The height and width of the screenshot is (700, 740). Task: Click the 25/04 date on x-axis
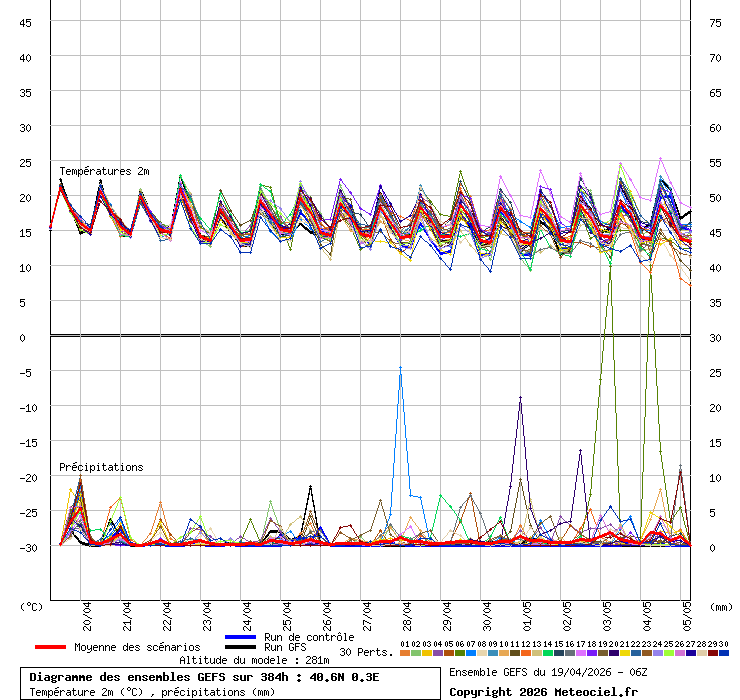pos(287,612)
